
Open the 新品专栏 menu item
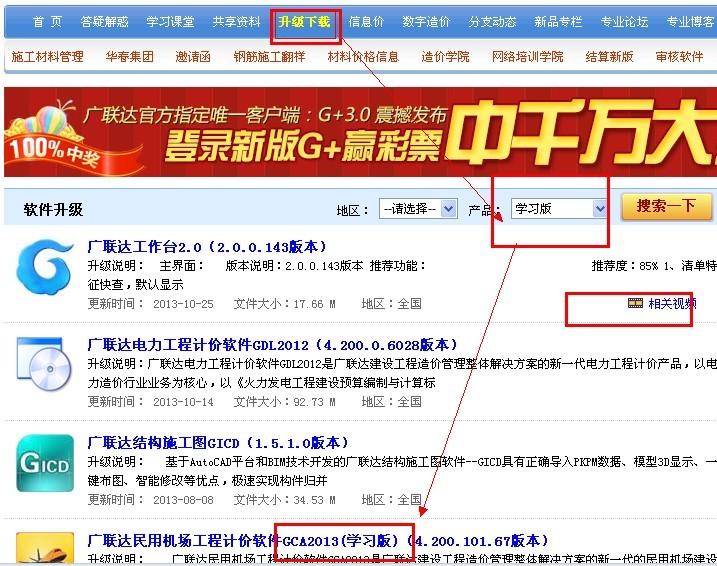pos(558,22)
